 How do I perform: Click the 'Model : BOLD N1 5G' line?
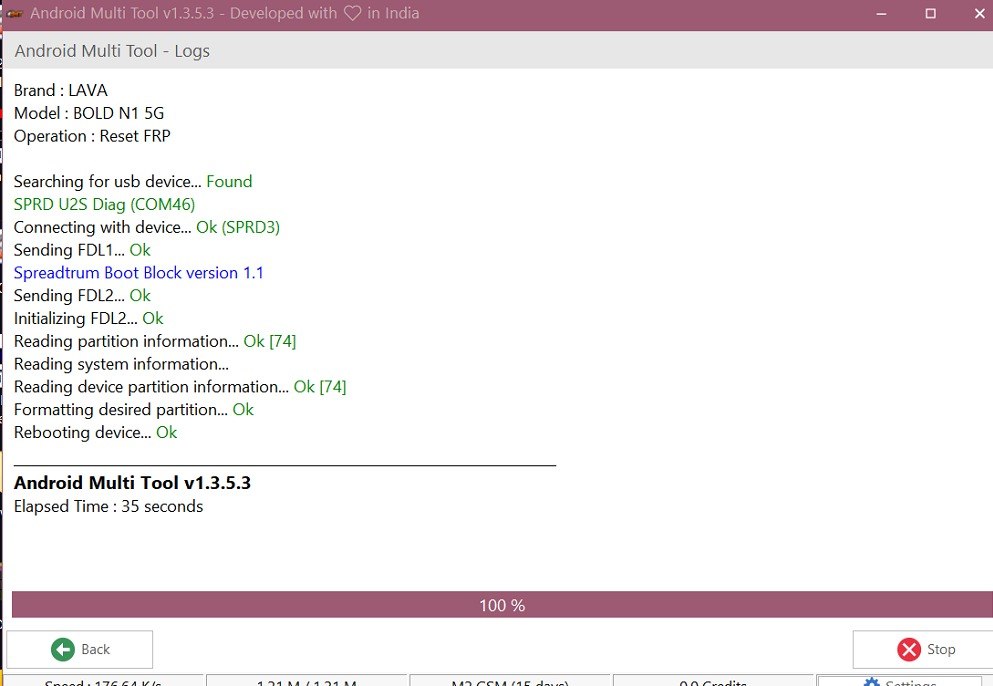coord(89,113)
